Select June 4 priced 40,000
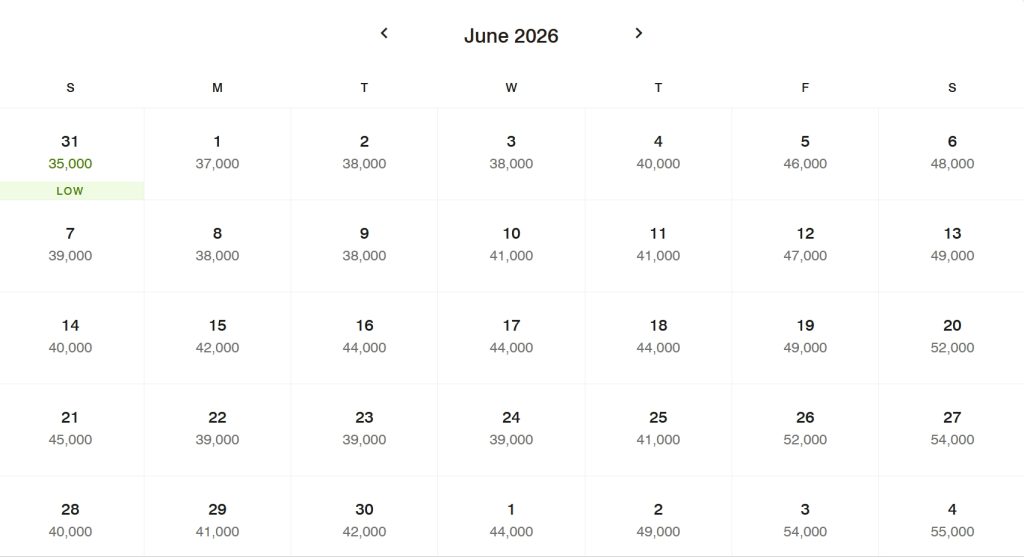 [658, 153]
